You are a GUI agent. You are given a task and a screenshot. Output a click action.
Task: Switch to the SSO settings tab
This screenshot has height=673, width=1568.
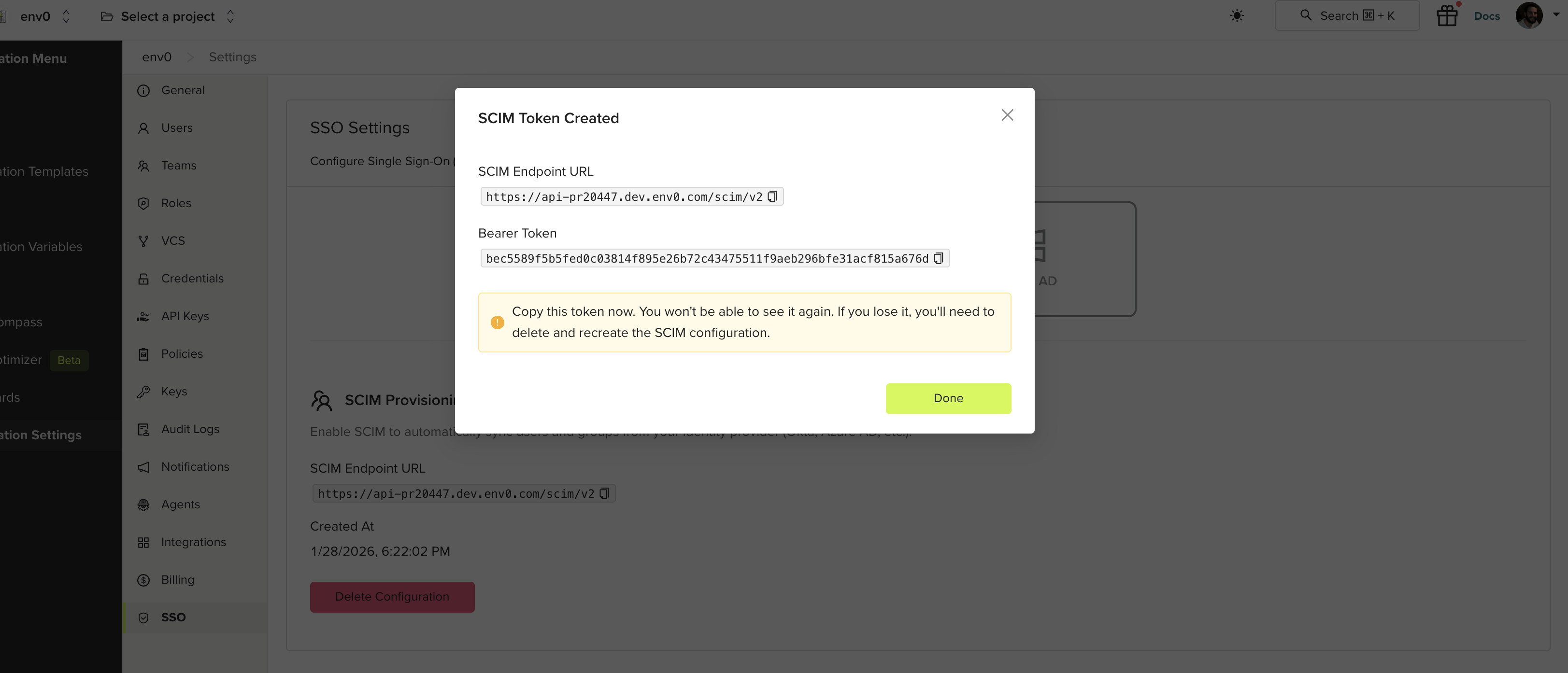(x=173, y=617)
